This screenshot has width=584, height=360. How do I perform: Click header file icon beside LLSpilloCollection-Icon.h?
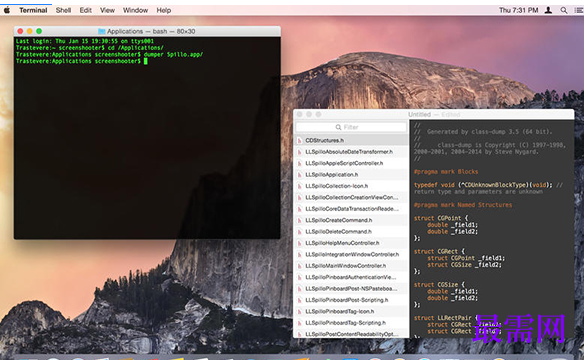click(x=299, y=186)
